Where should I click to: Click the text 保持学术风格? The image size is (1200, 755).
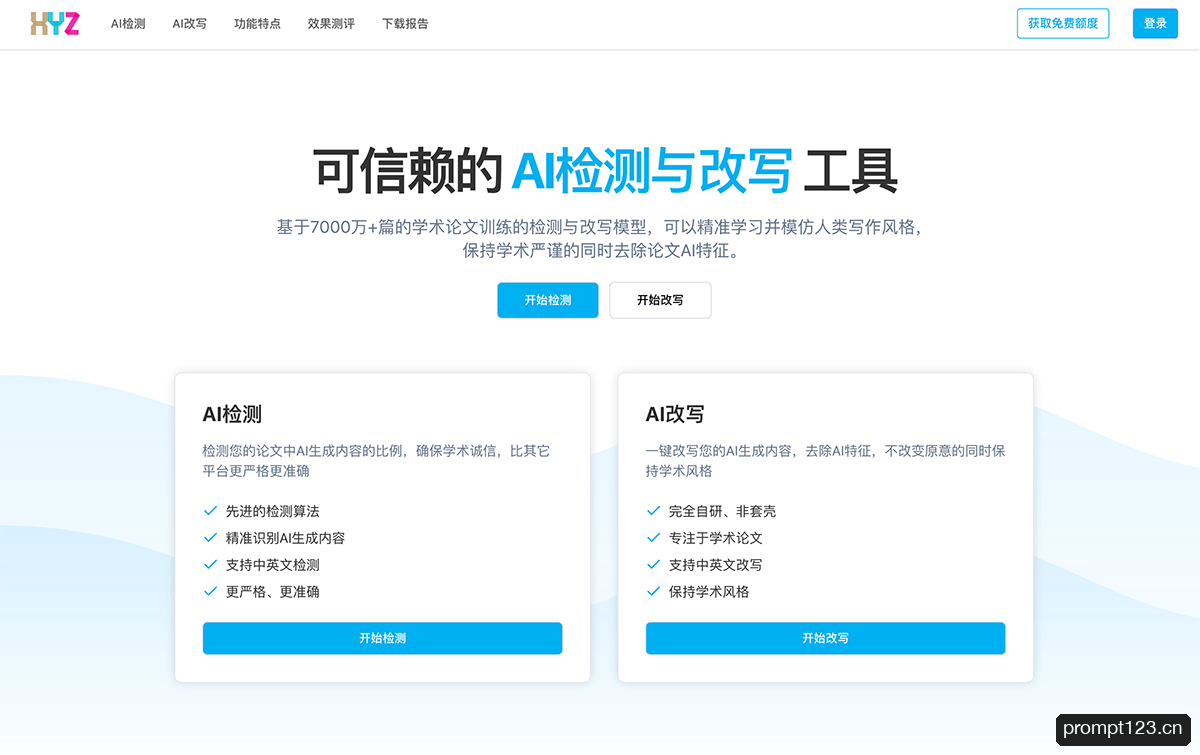pyautogui.click(x=709, y=591)
